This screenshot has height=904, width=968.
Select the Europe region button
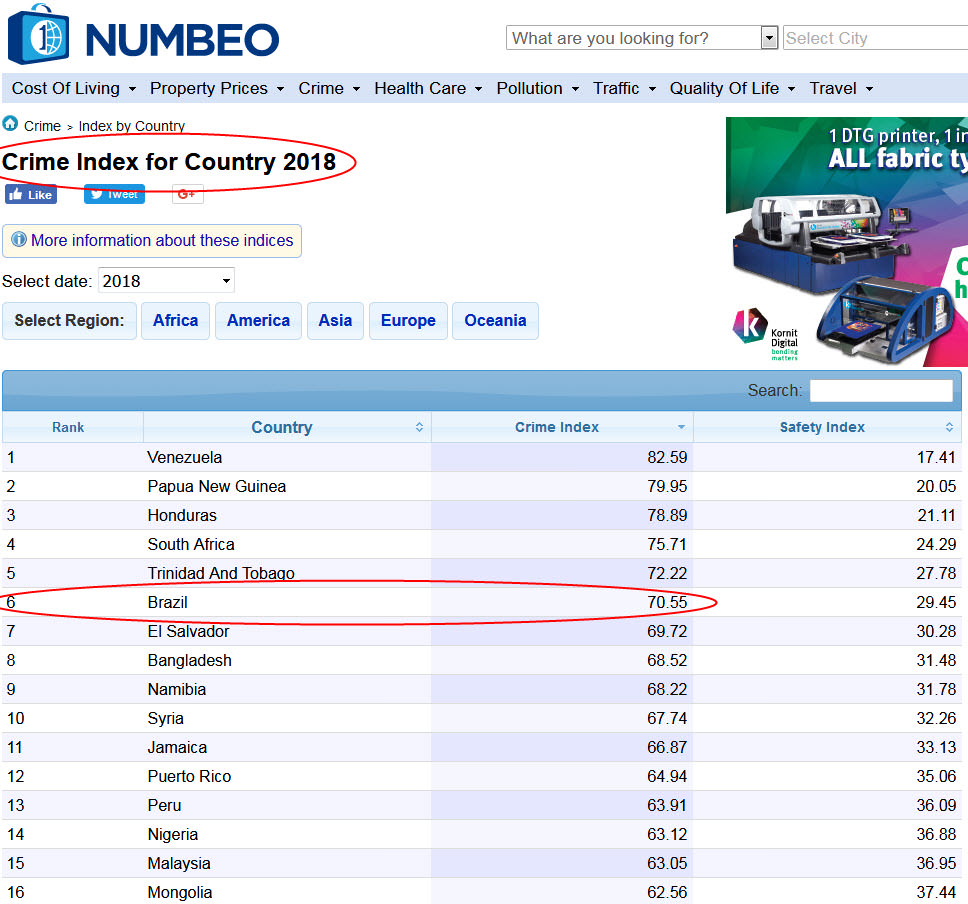pyautogui.click(x=408, y=321)
